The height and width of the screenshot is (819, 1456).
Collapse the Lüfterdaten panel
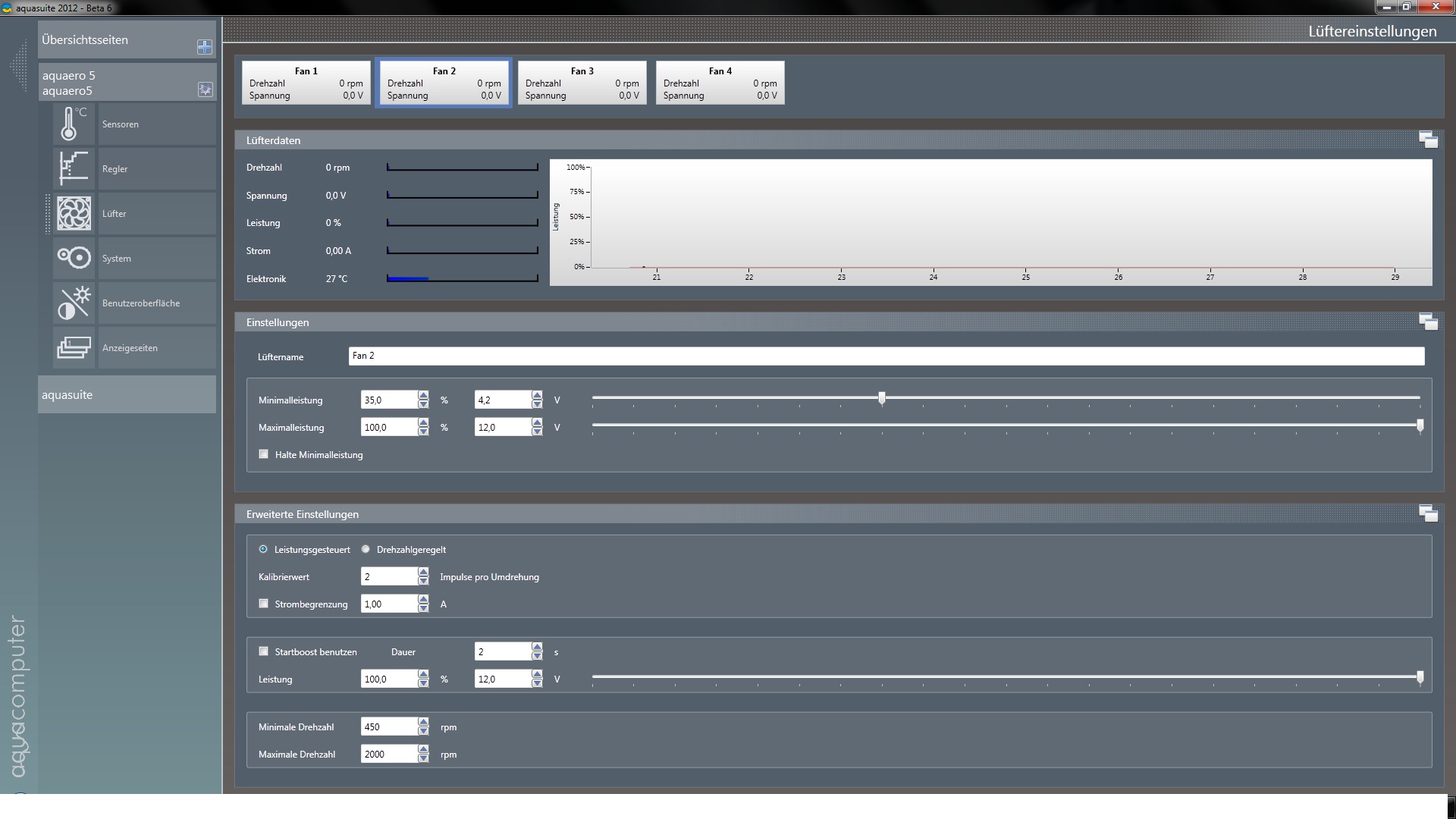point(1428,140)
